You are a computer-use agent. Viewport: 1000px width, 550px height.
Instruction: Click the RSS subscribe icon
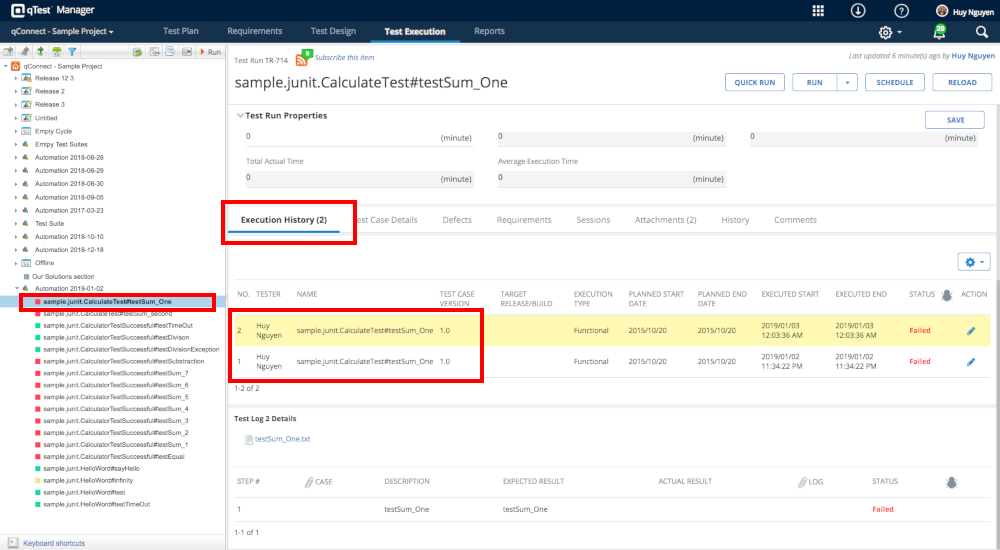pos(303,59)
